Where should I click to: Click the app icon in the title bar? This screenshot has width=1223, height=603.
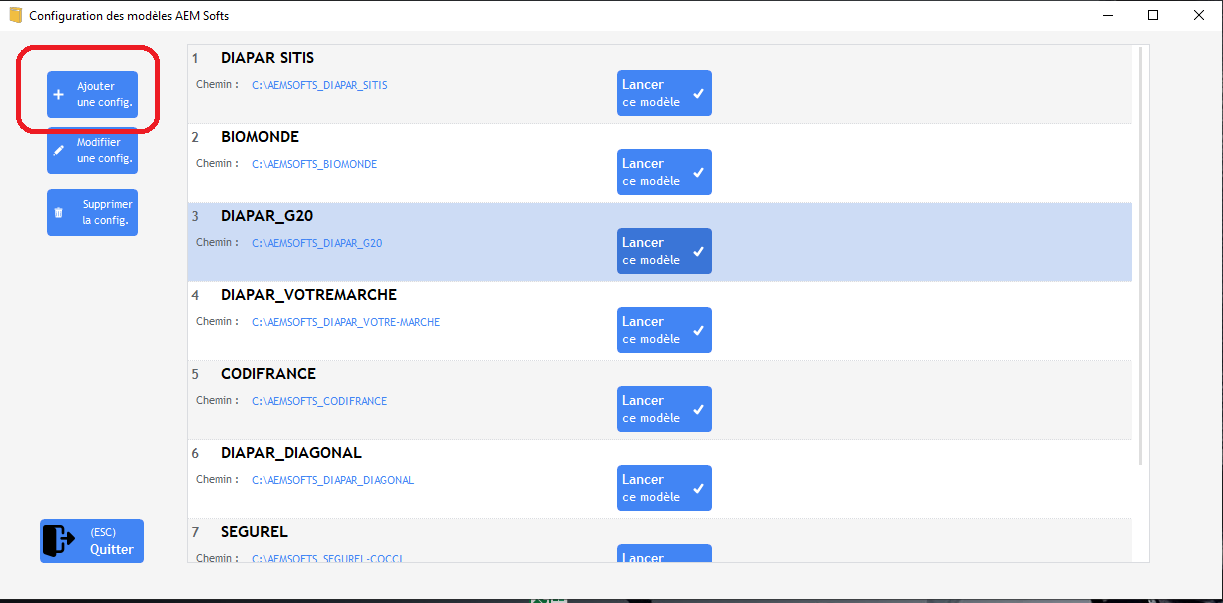coord(15,15)
